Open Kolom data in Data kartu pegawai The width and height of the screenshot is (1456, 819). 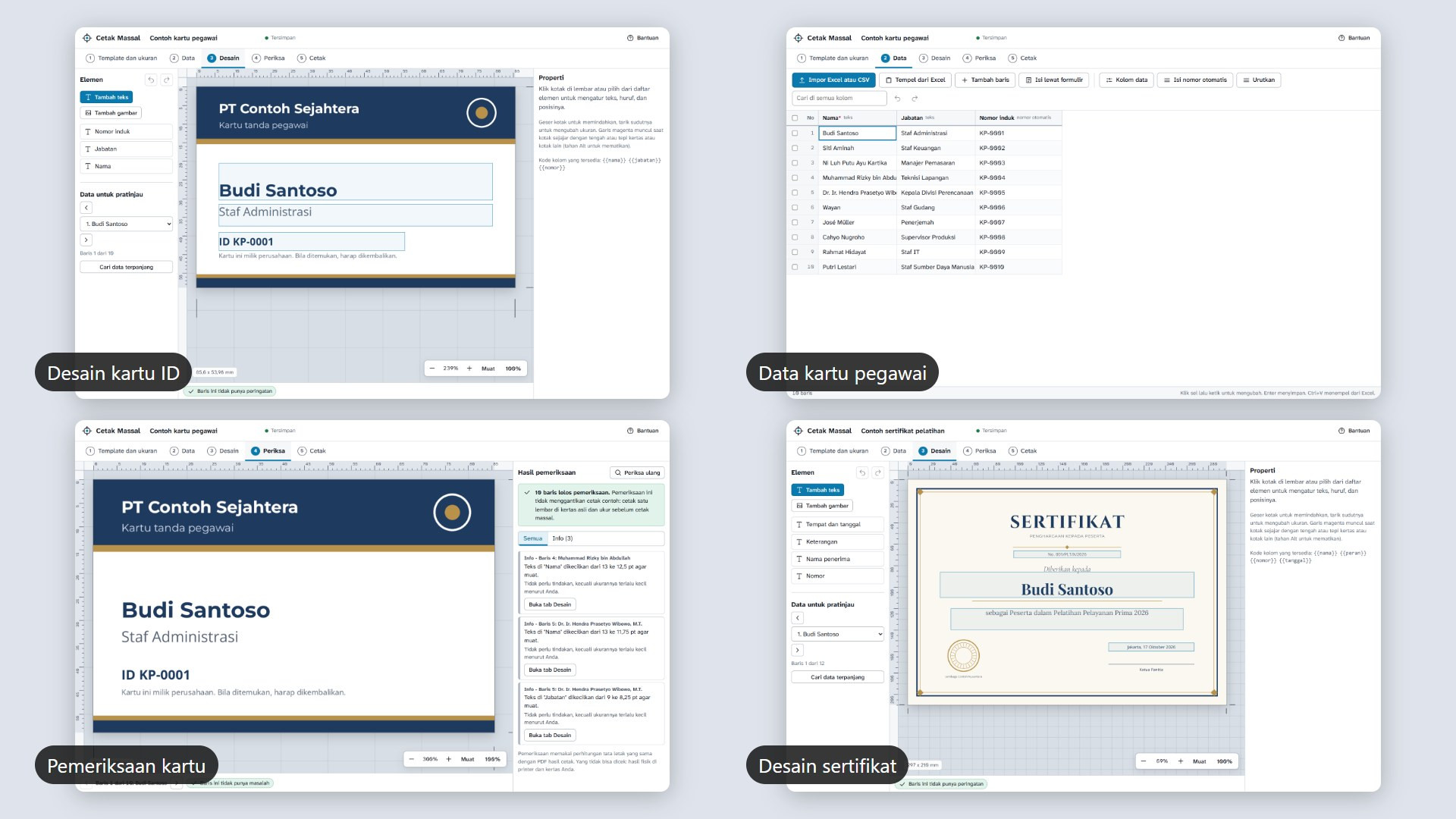coord(1126,80)
